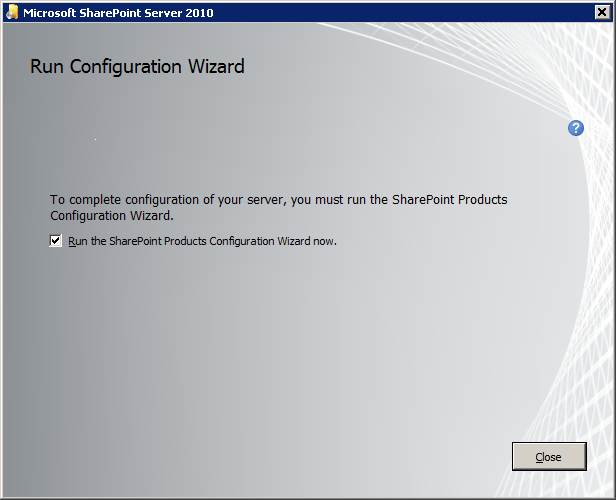Viewport: 616px width, 500px height.
Task: Click the underlined 'C' on the Close button
Action: click(539, 457)
